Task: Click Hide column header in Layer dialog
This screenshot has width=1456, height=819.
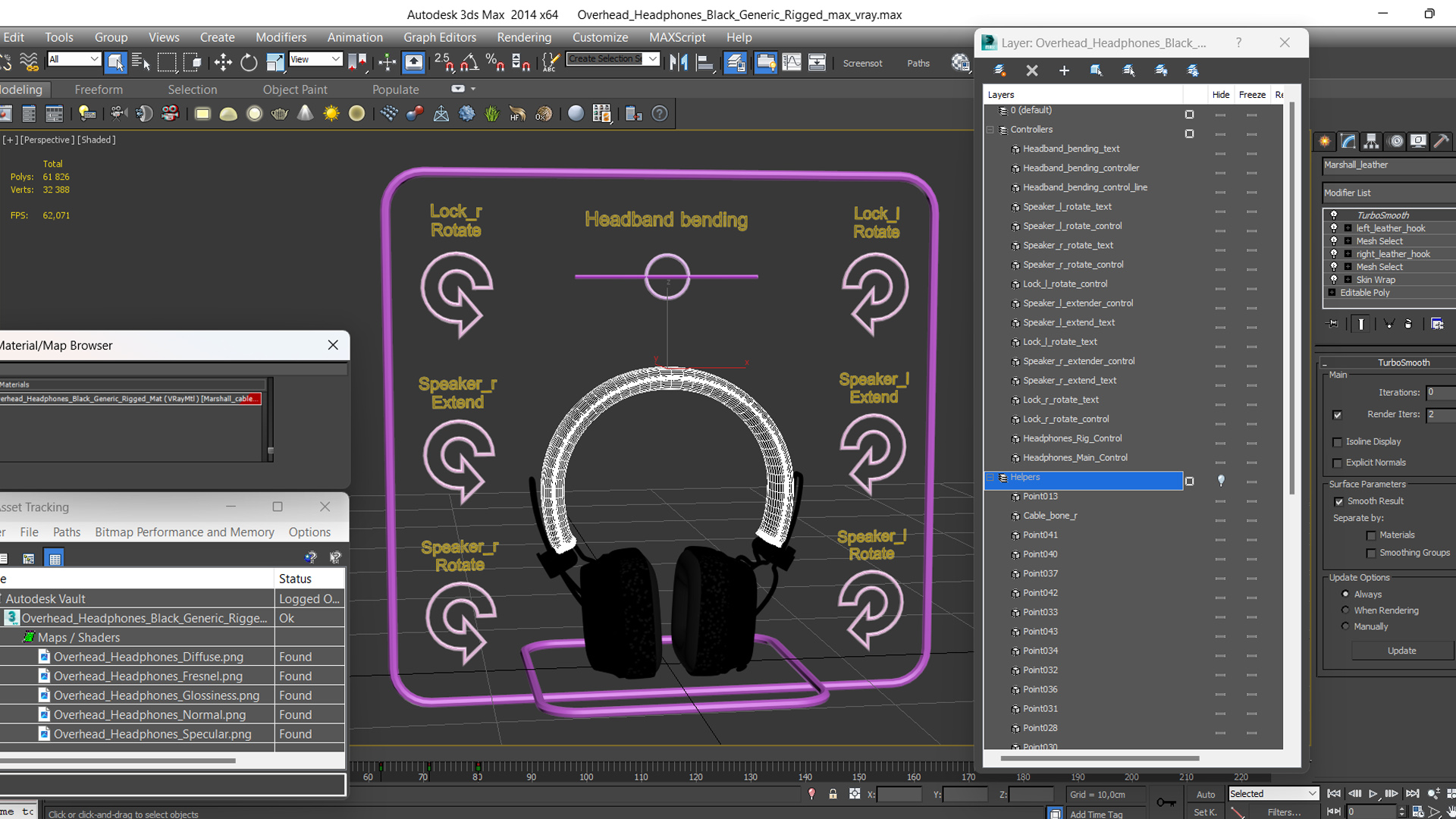Action: tap(1221, 95)
